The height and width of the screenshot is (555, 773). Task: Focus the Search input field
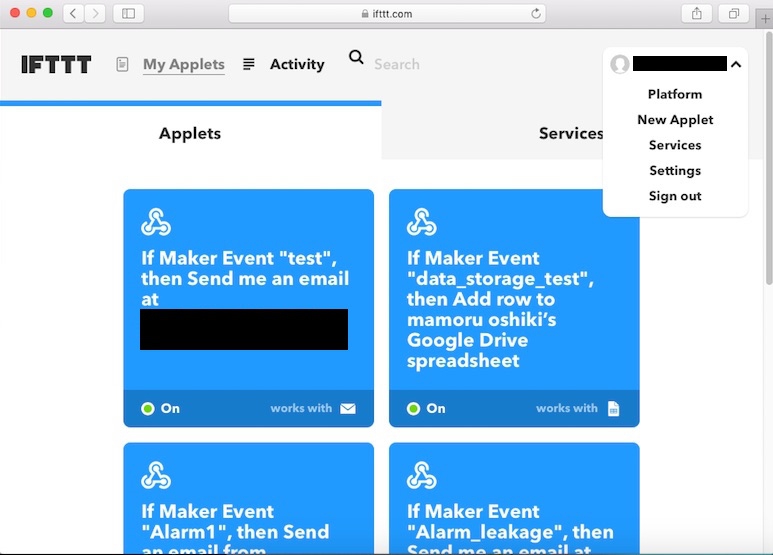pos(397,64)
